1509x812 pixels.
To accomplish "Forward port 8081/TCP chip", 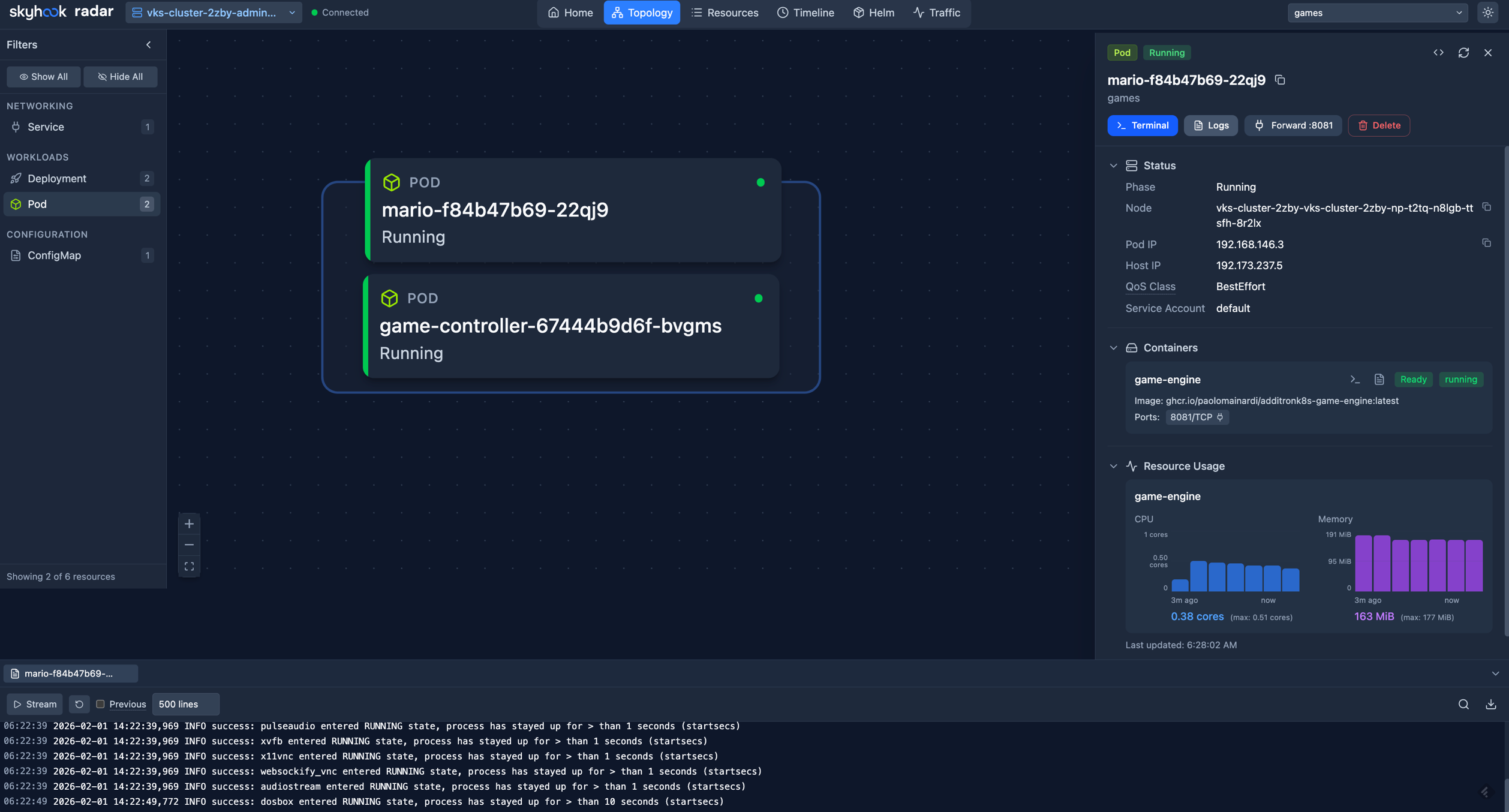I will [1197, 417].
